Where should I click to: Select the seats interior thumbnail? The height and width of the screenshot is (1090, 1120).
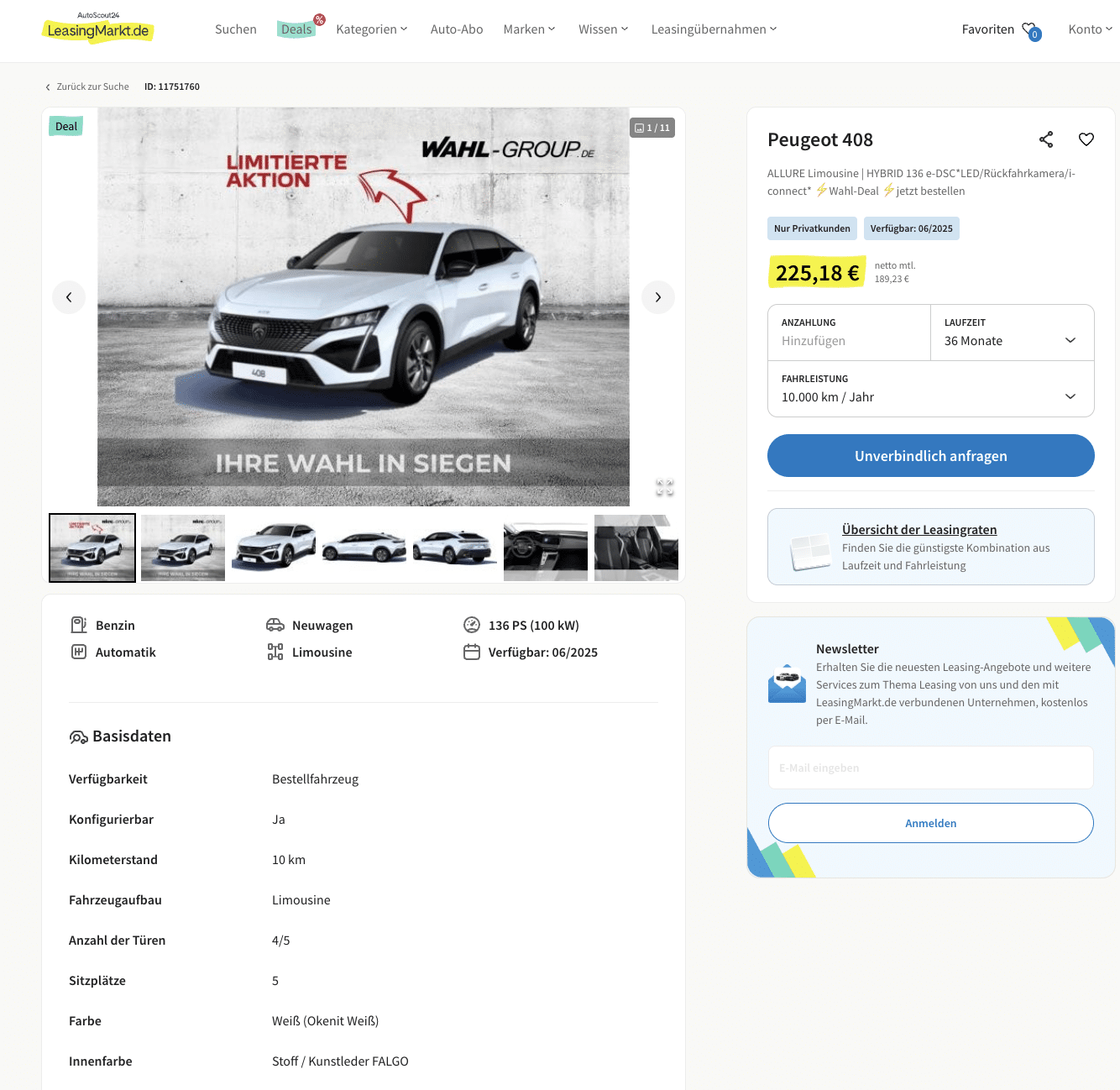(x=636, y=548)
